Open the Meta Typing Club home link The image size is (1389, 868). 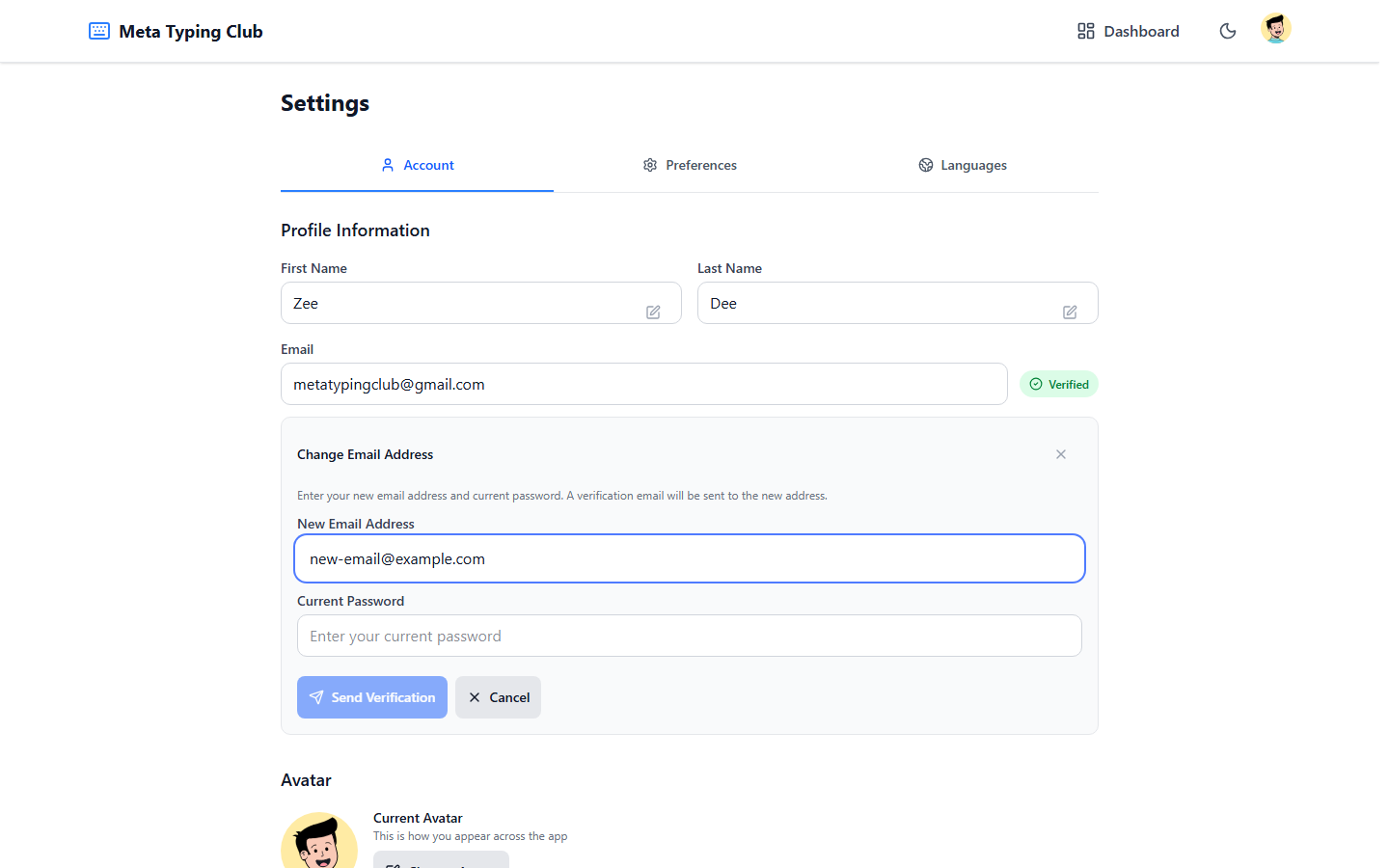click(x=176, y=31)
